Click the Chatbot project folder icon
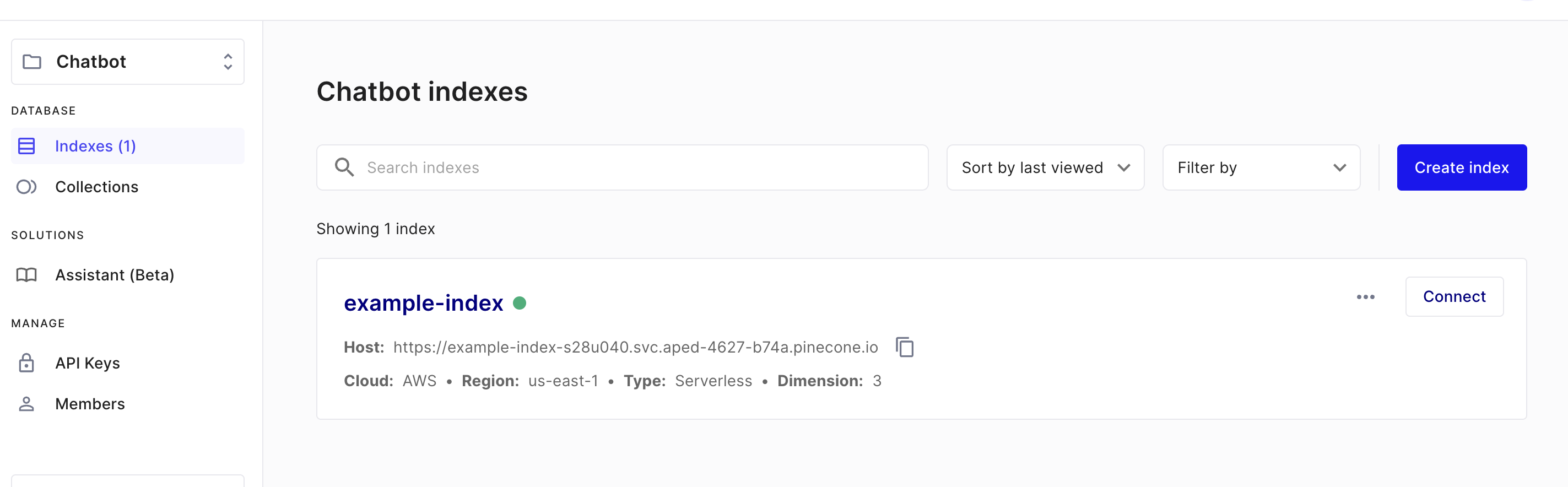This screenshot has width=1568, height=487. pyautogui.click(x=31, y=62)
